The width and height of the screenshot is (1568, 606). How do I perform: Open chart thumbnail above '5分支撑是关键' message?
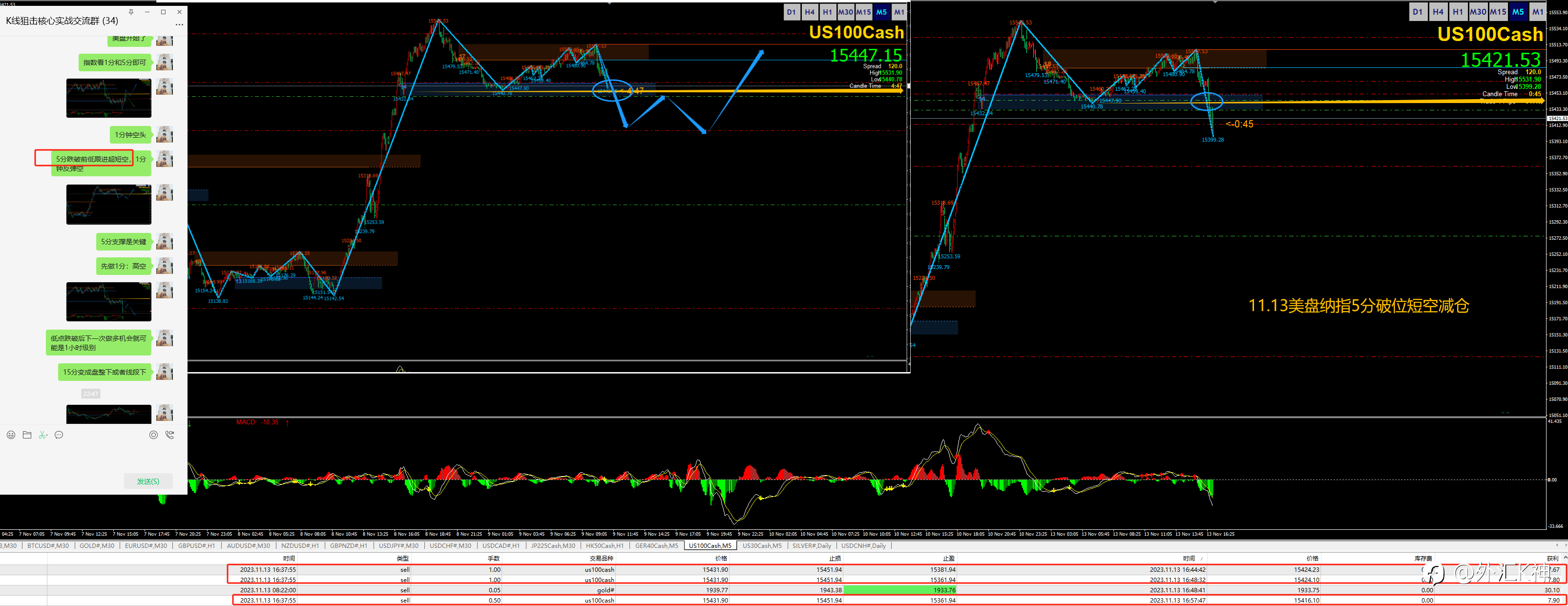(109, 205)
